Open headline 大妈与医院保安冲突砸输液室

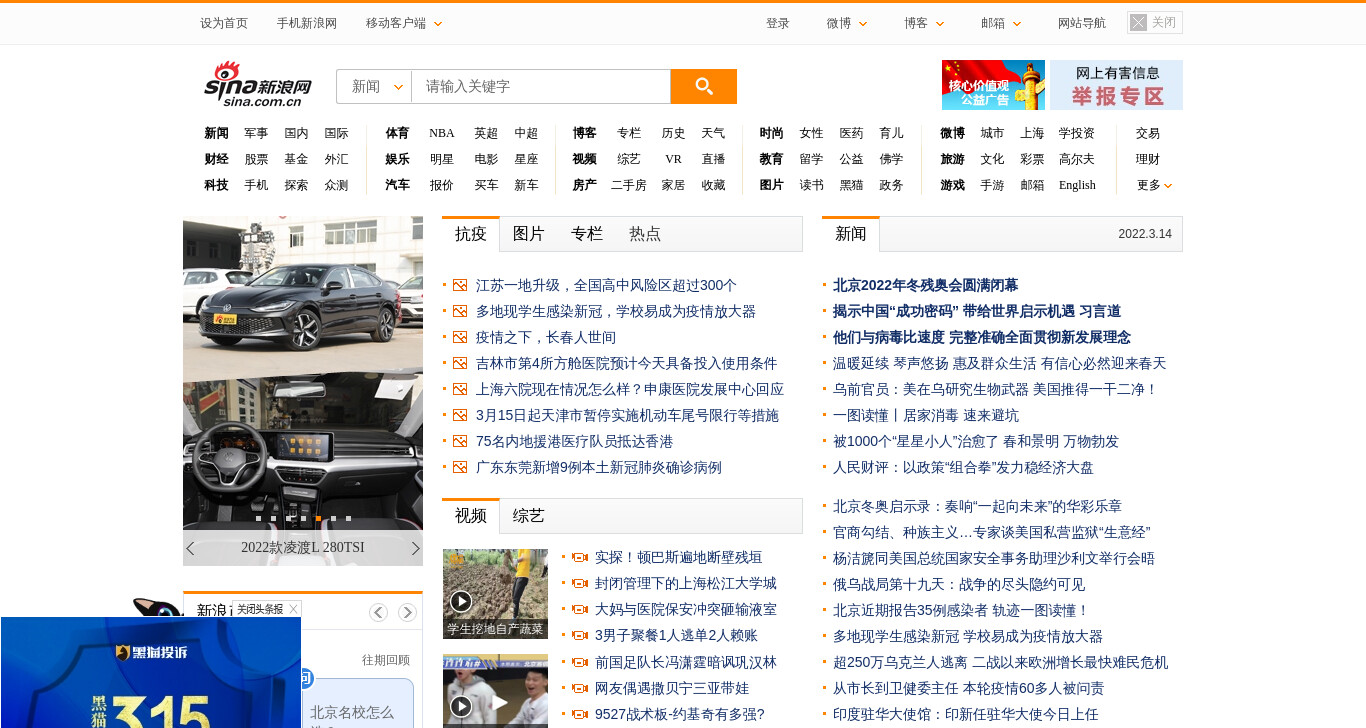pyautogui.click(x=686, y=610)
